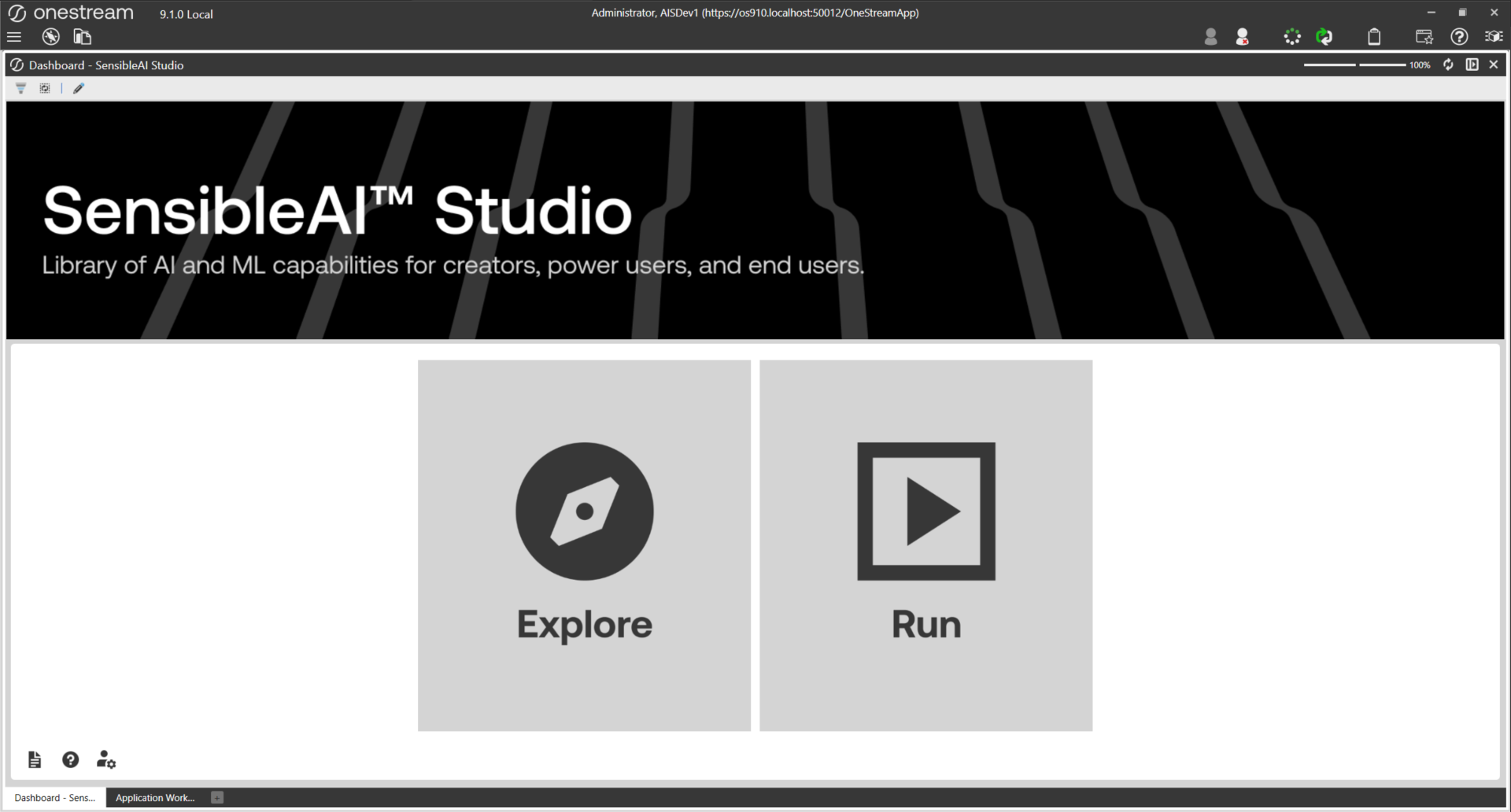Viewport: 1511px width, 812px height.
Task: Select the Dashboard - Sens... tab
Action: click(x=54, y=798)
